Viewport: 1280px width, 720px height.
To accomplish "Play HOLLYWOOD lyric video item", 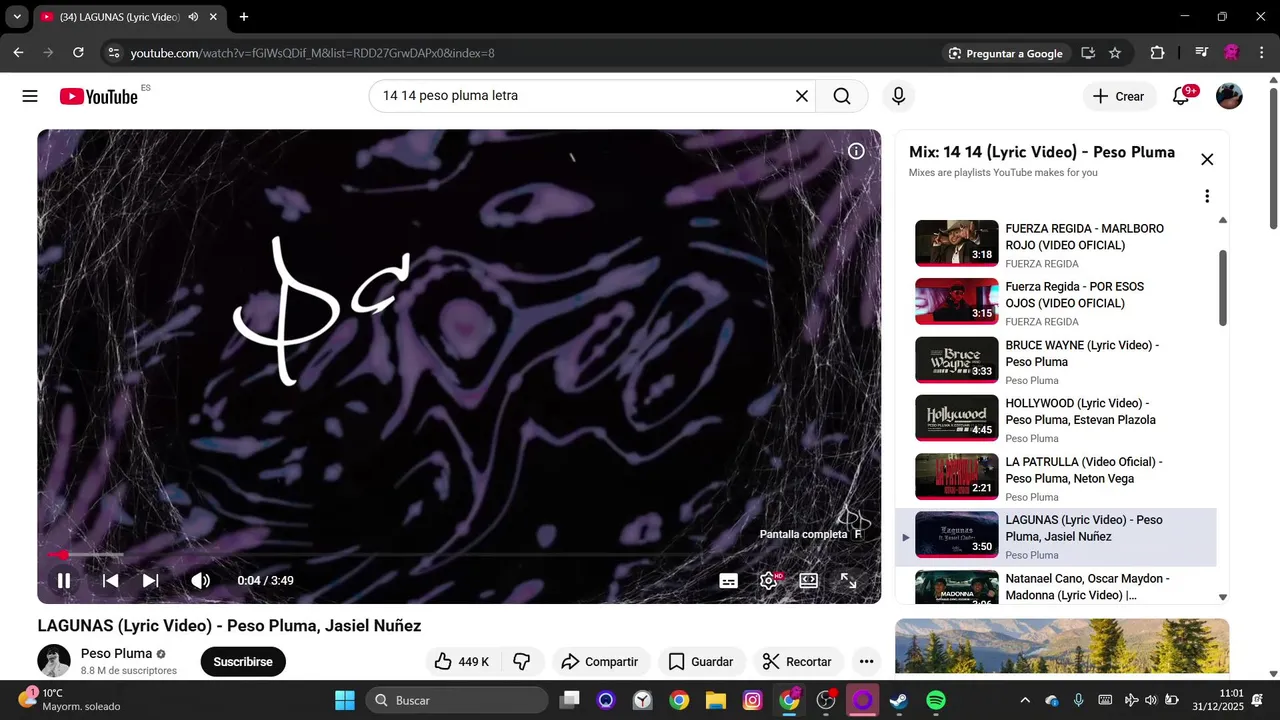I will point(1055,419).
